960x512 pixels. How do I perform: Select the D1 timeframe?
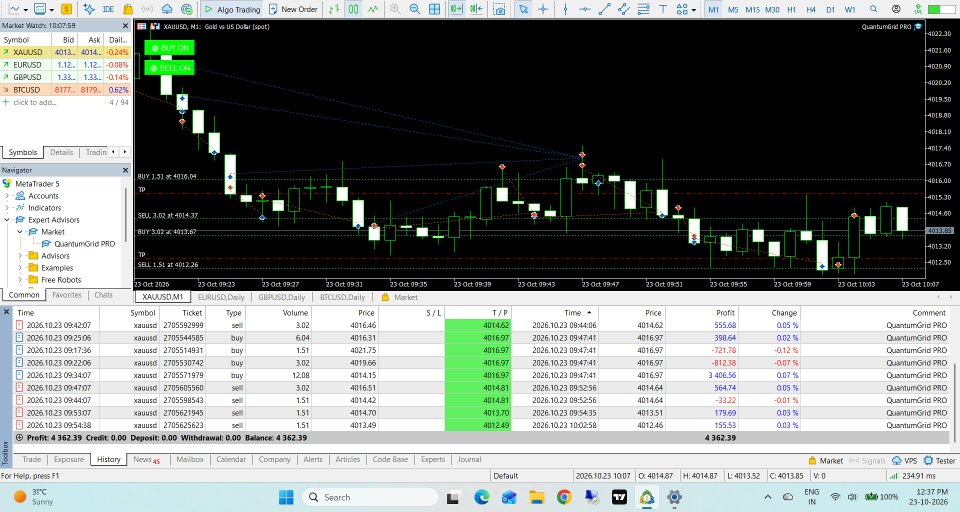[x=830, y=9]
